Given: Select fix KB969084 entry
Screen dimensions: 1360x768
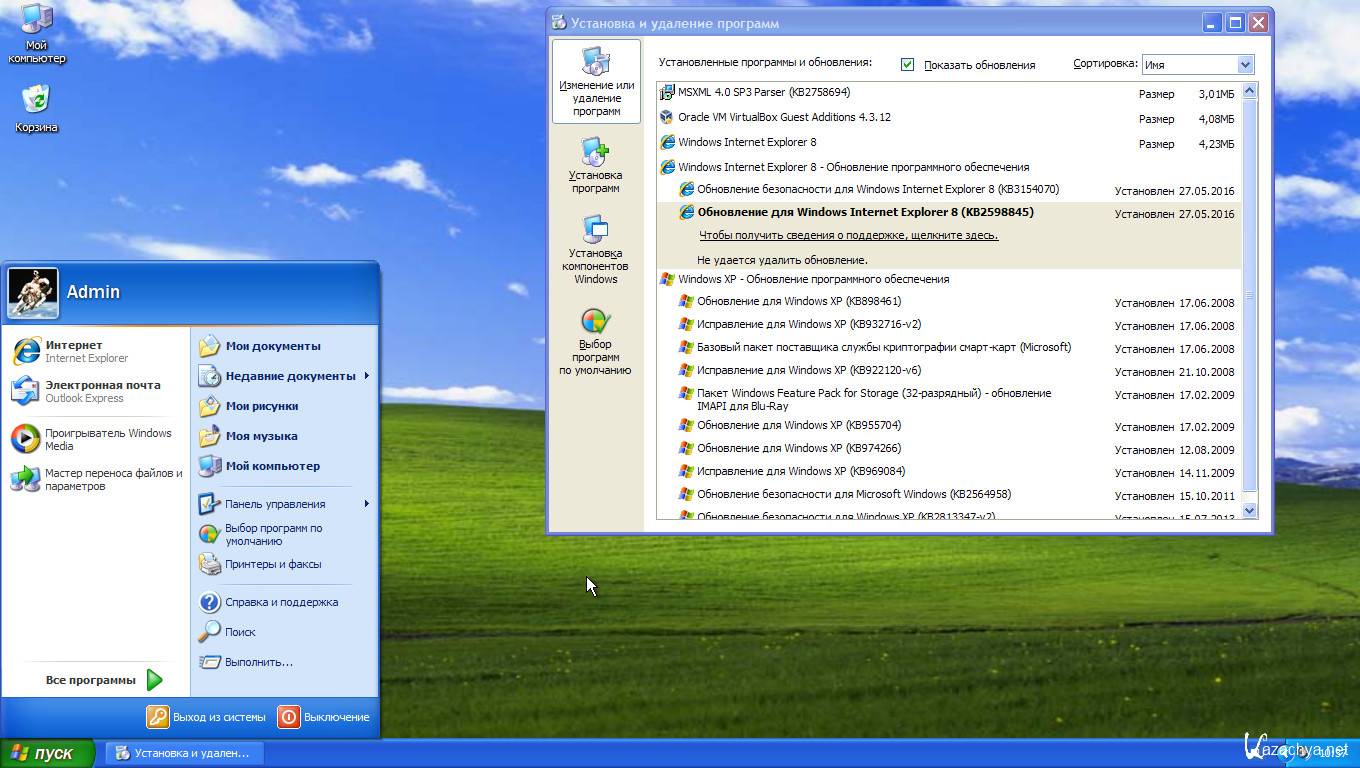Looking at the screenshot, I should [948, 472].
